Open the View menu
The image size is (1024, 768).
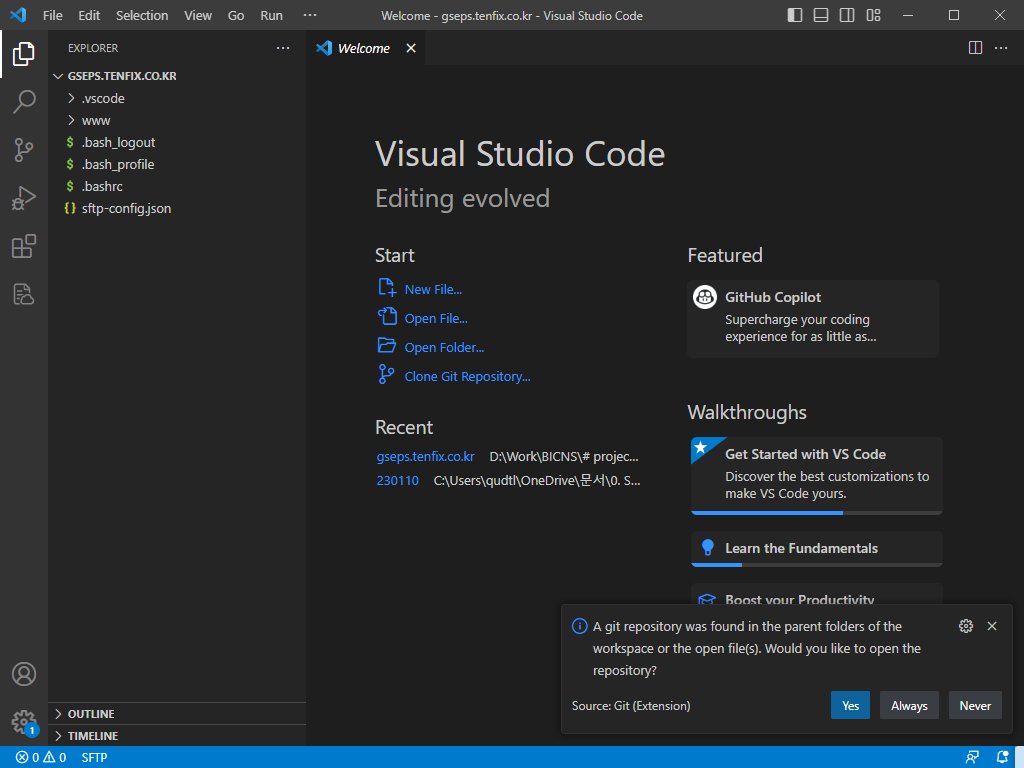click(x=197, y=15)
